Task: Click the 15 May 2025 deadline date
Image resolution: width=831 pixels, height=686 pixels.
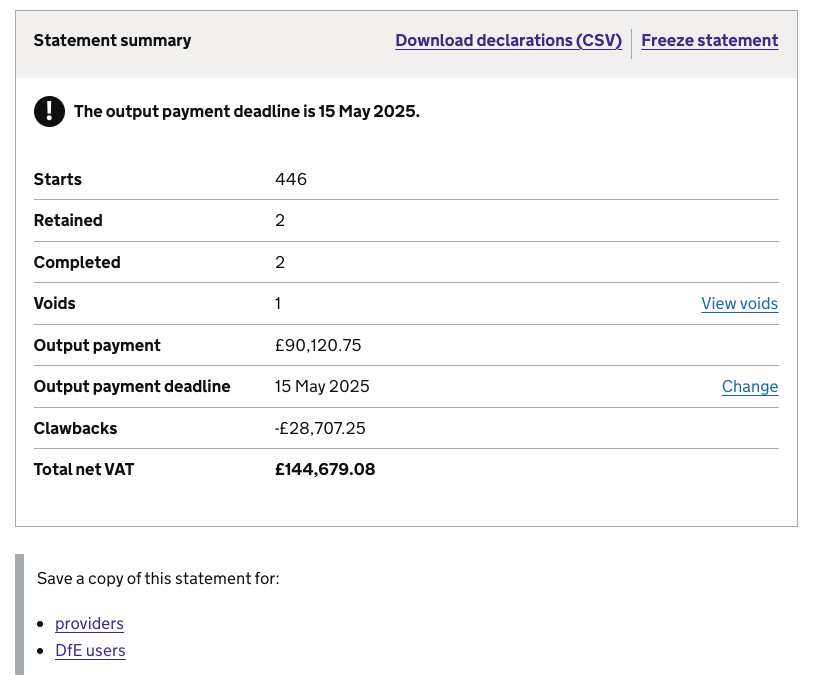Action: tap(322, 386)
